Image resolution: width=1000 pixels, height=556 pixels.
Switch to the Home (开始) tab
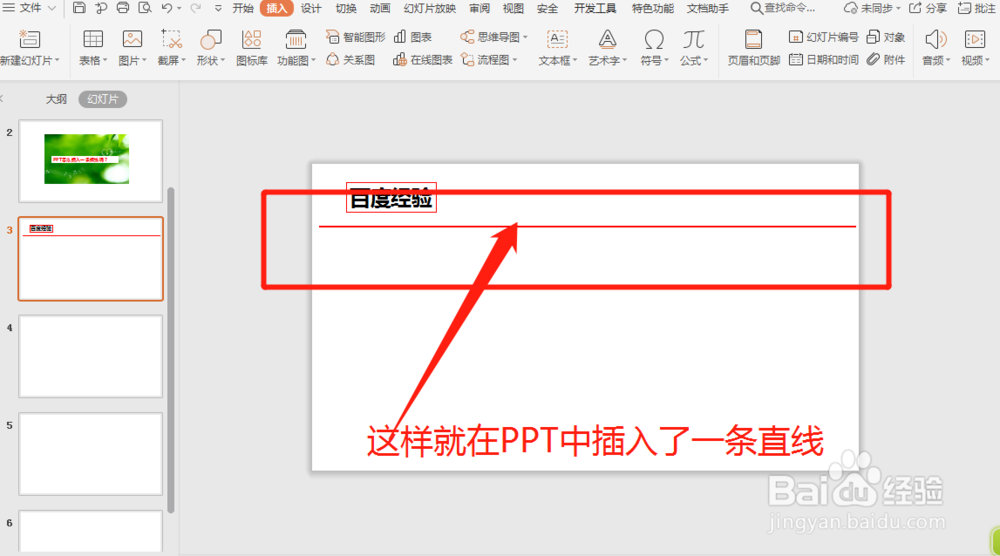pos(243,8)
